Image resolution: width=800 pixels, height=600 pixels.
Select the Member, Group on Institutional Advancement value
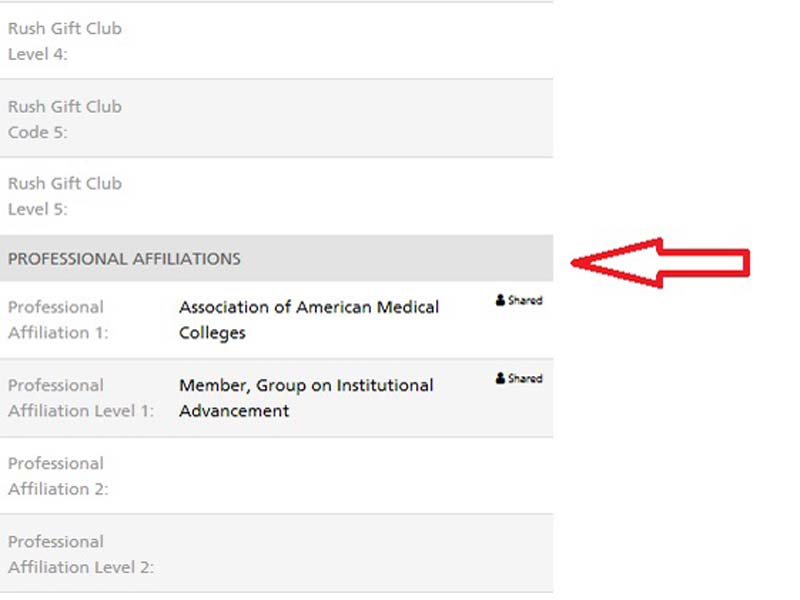(306, 398)
